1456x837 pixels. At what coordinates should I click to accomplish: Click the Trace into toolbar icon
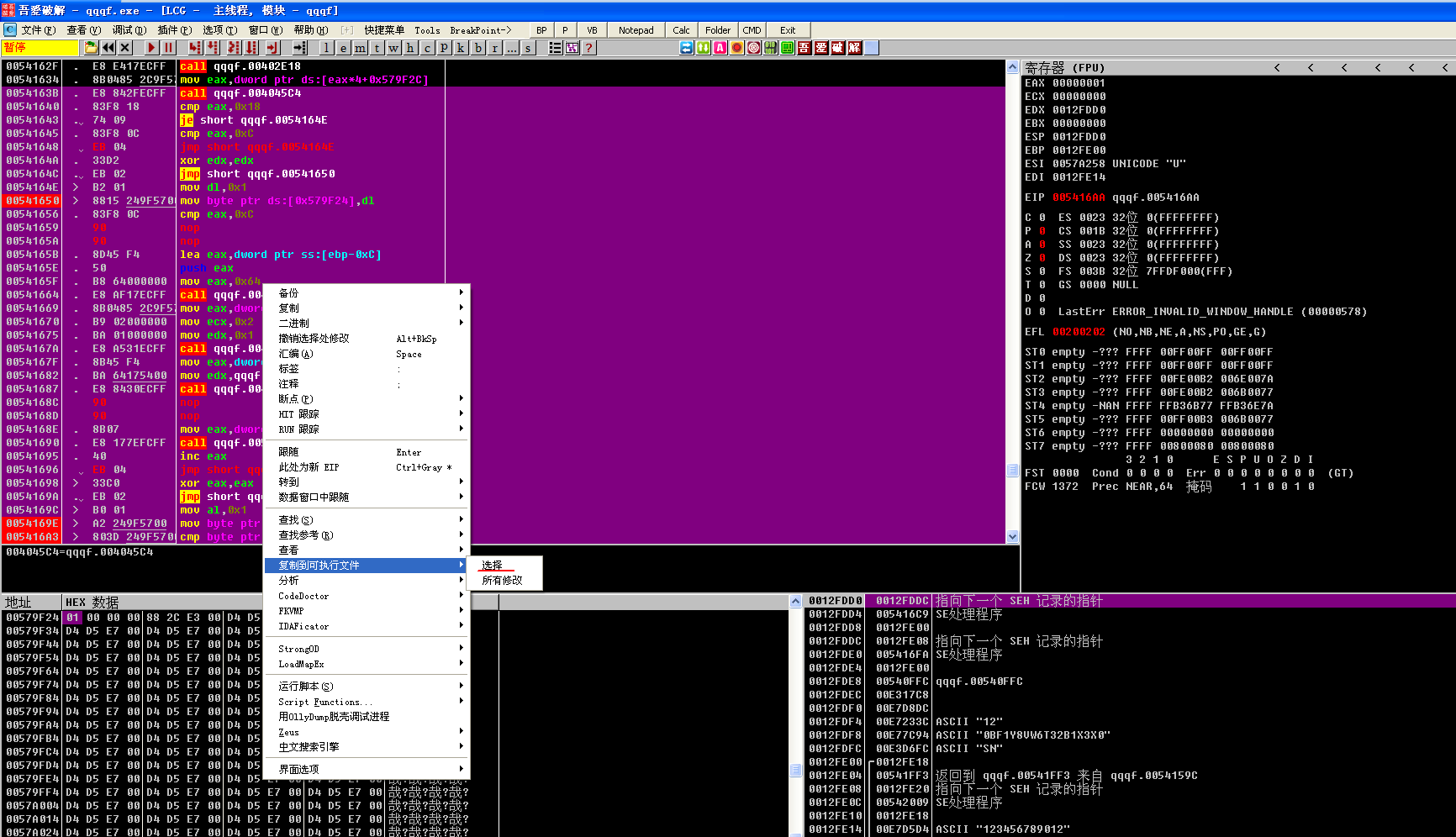point(234,48)
